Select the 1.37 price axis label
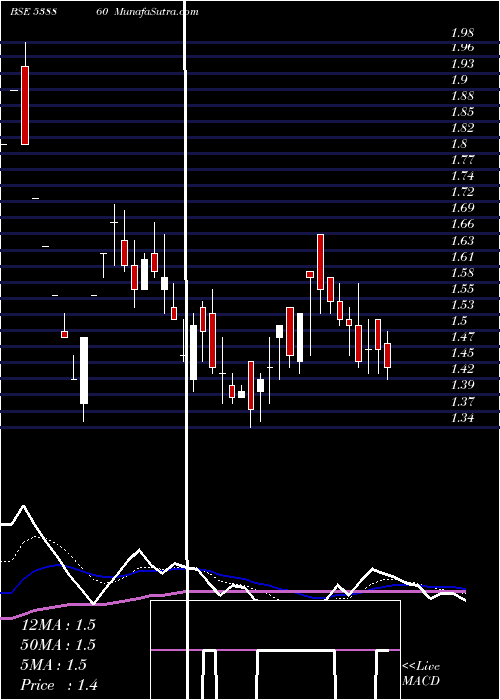The image size is (500, 700). (462, 401)
